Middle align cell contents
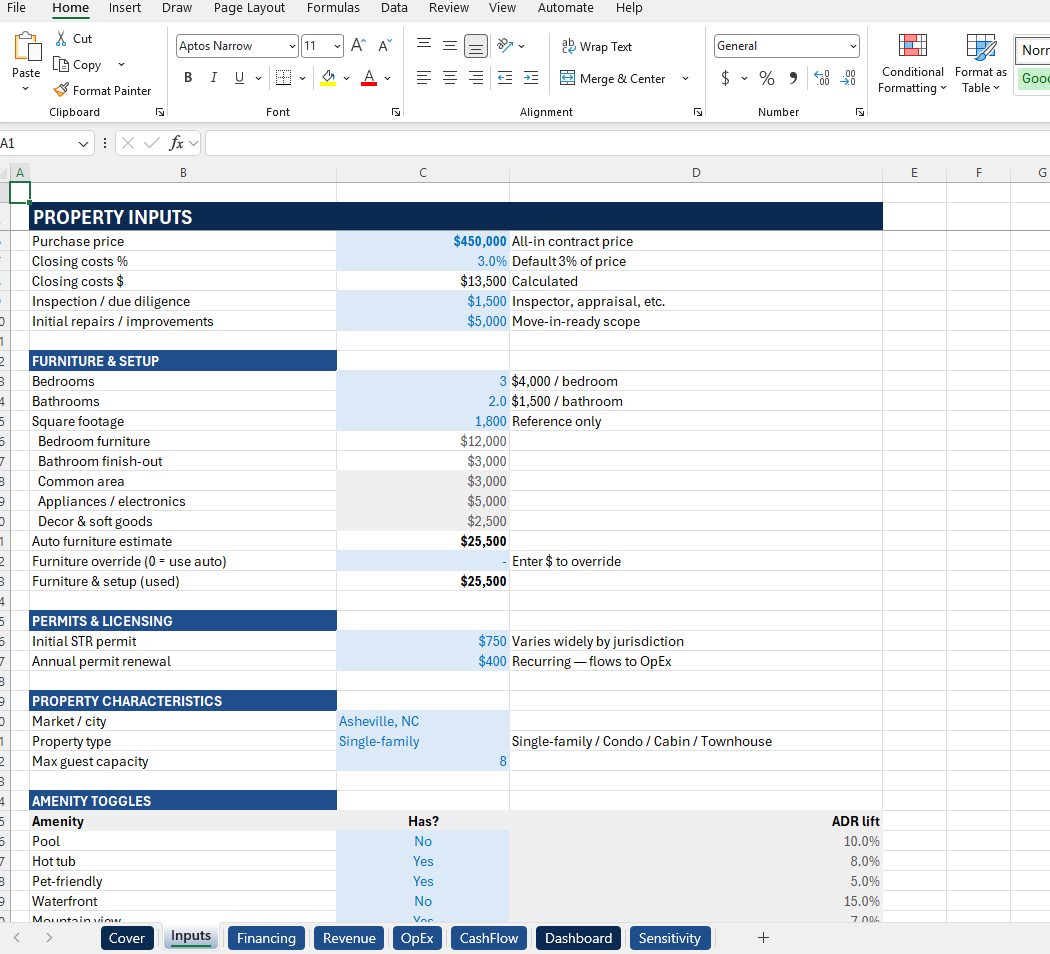This screenshot has width=1050, height=954. point(450,46)
